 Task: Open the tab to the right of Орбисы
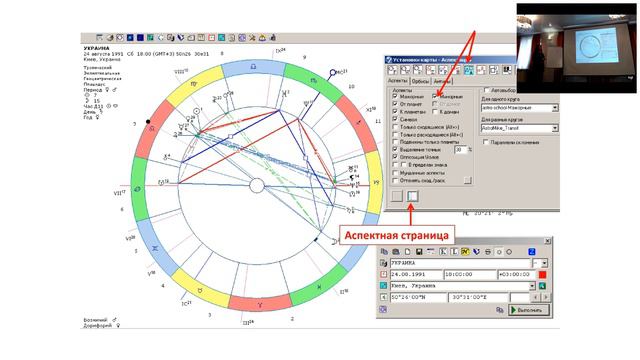point(442,81)
